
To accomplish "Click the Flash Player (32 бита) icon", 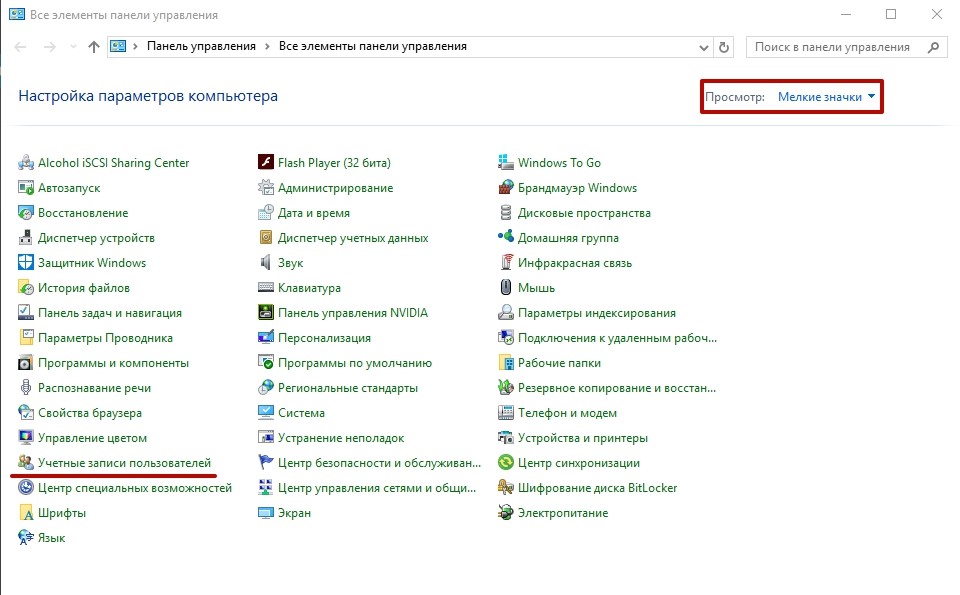I will click(x=266, y=163).
